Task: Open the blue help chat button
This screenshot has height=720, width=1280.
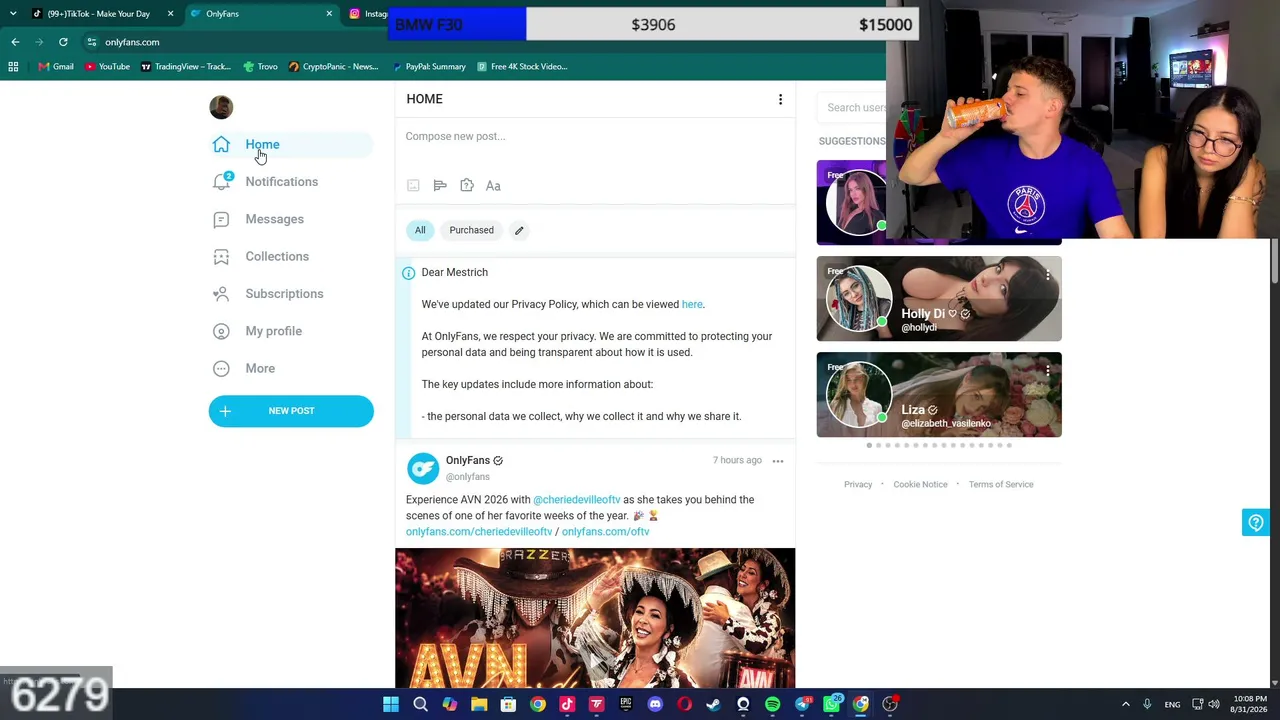Action: [x=1256, y=522]
